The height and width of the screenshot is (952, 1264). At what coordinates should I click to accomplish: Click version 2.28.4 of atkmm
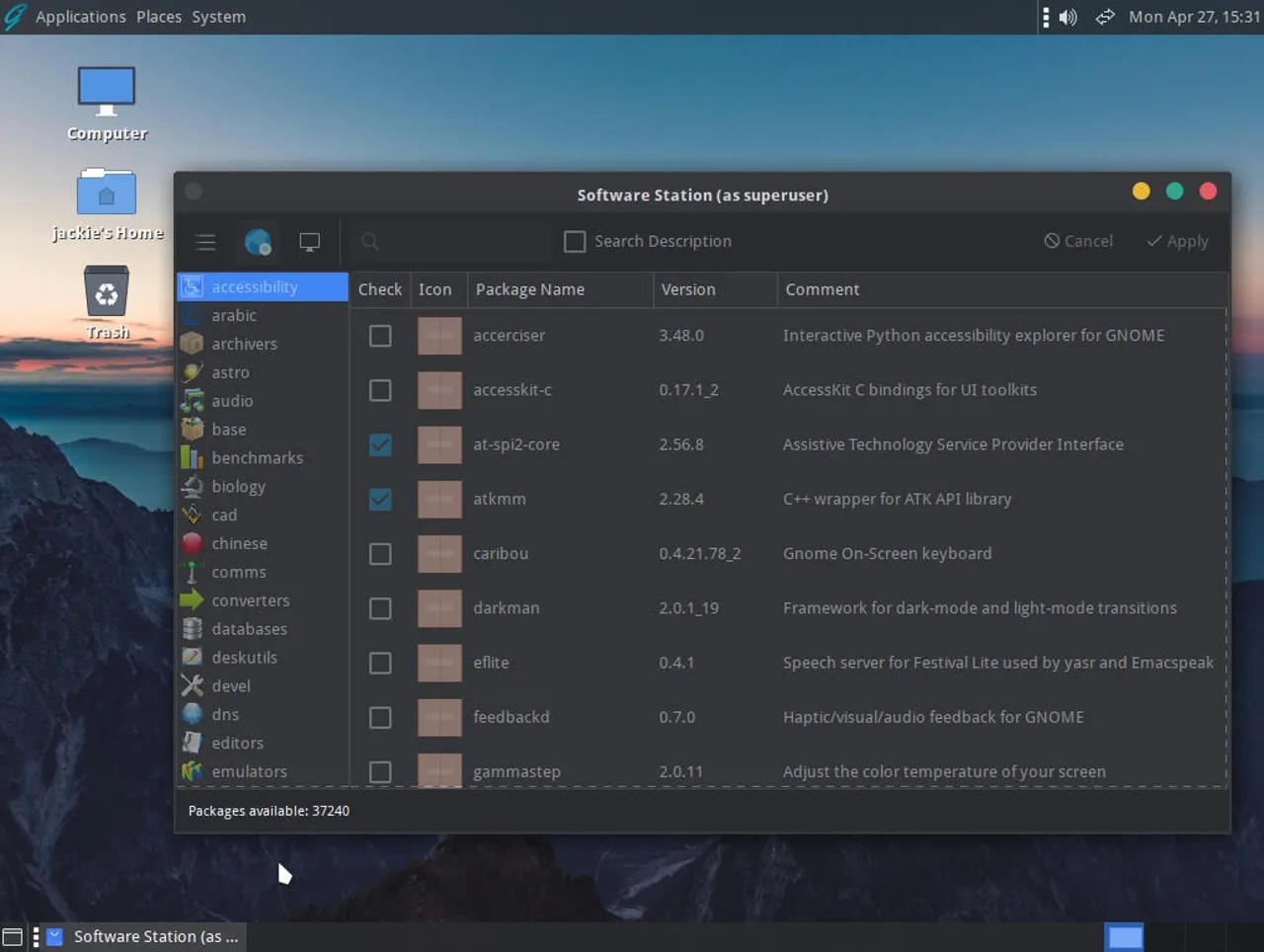coord(681,500)
